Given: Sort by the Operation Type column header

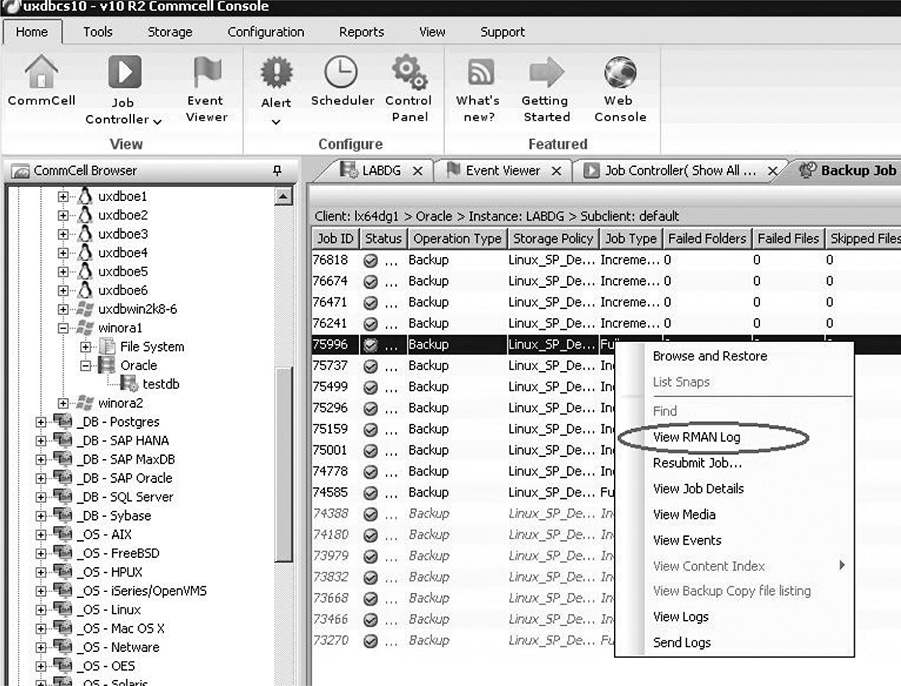Looking at the screenshot, I should [x=457, y=238].
